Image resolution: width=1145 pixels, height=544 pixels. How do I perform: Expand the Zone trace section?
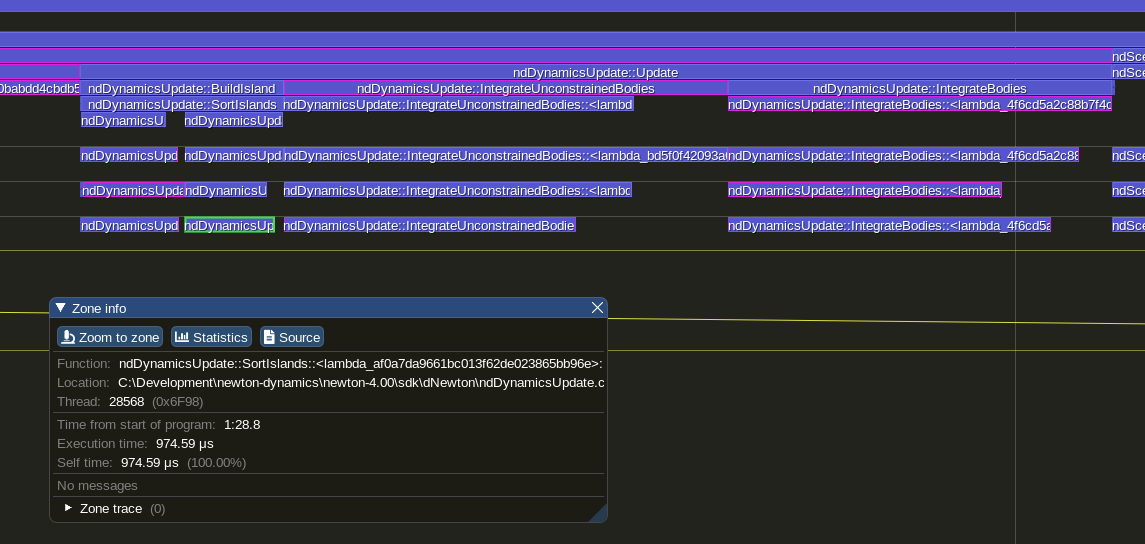[68, 508]
